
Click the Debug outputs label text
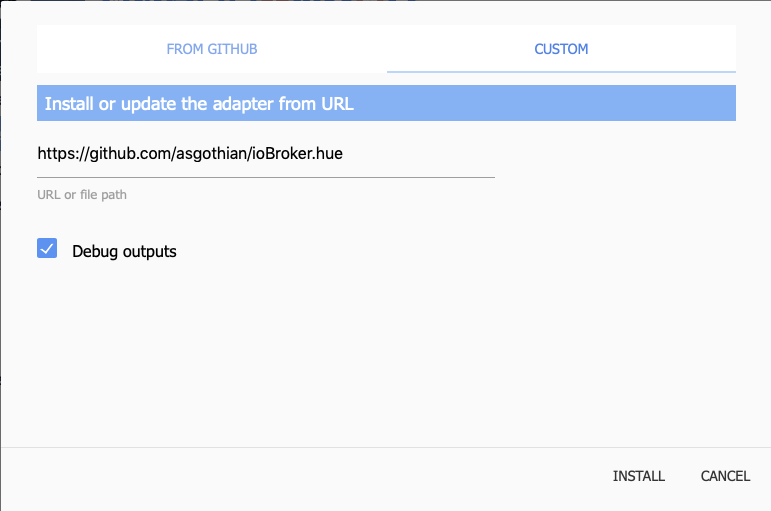coord(124,251)
